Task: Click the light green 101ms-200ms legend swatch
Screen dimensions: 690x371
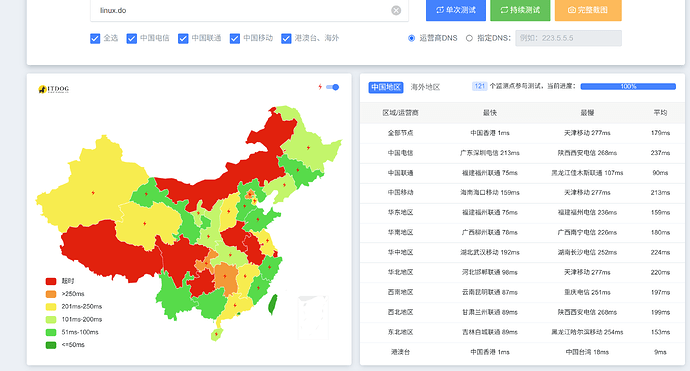Action: click(51, 320)
